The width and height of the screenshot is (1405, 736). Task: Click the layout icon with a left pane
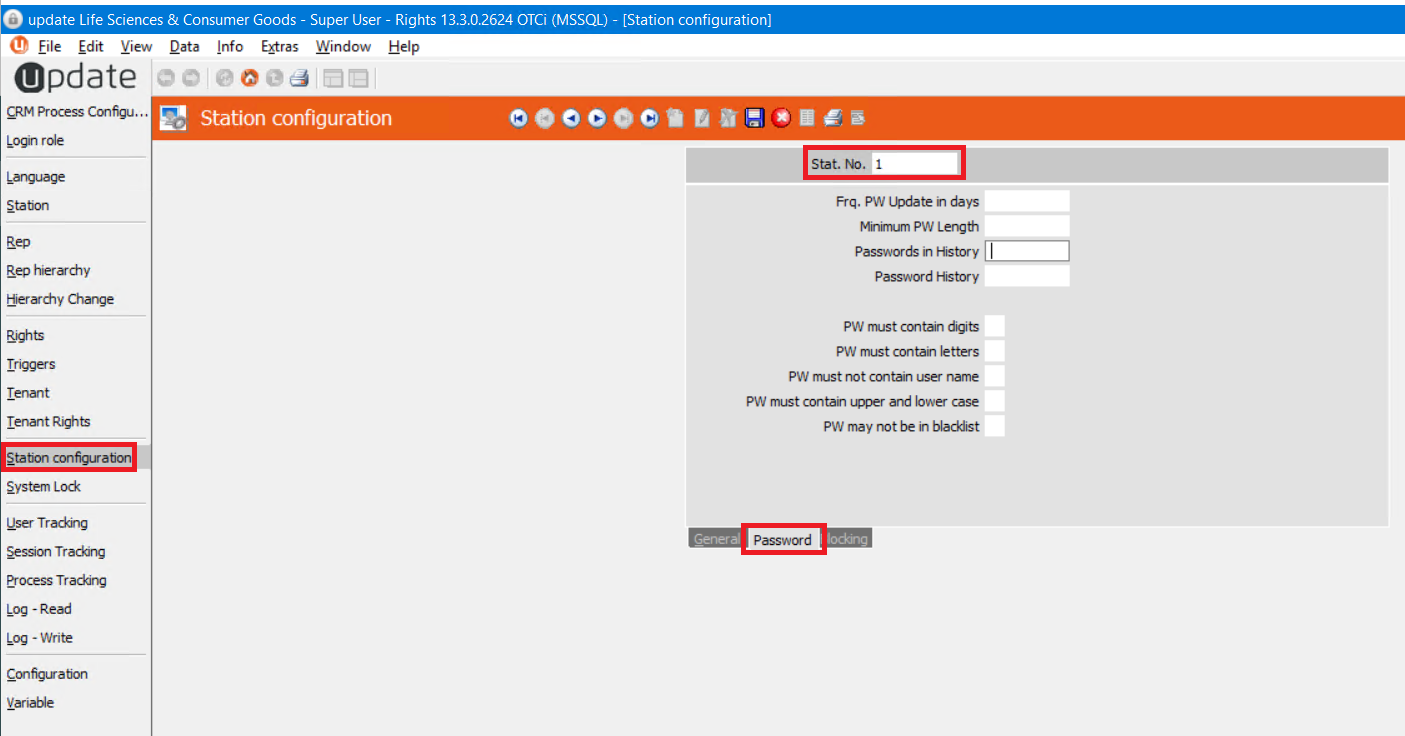[358, 78]
